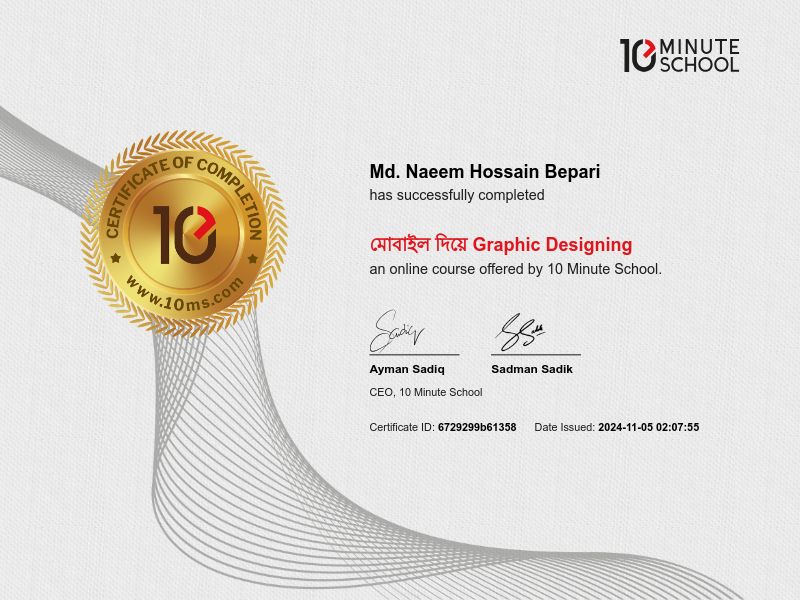Viewport: 800px width, 600px height.
Task: Click the 'has successfully completed' text
Action: coord(457,195)
